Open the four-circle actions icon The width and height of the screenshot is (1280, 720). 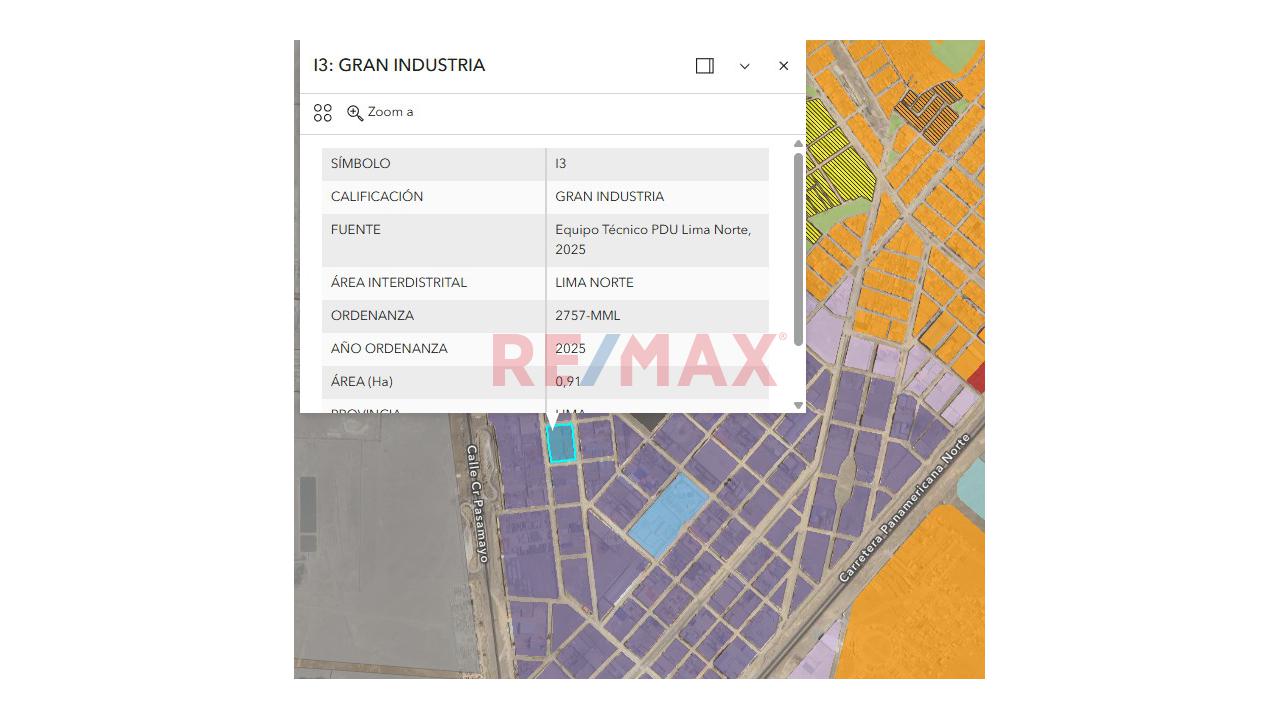pyautogui.click(x=322, y=113)
